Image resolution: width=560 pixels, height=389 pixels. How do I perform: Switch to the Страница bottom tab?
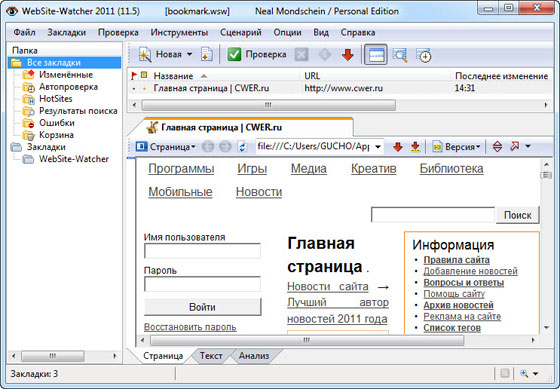(x=163, y=356)
